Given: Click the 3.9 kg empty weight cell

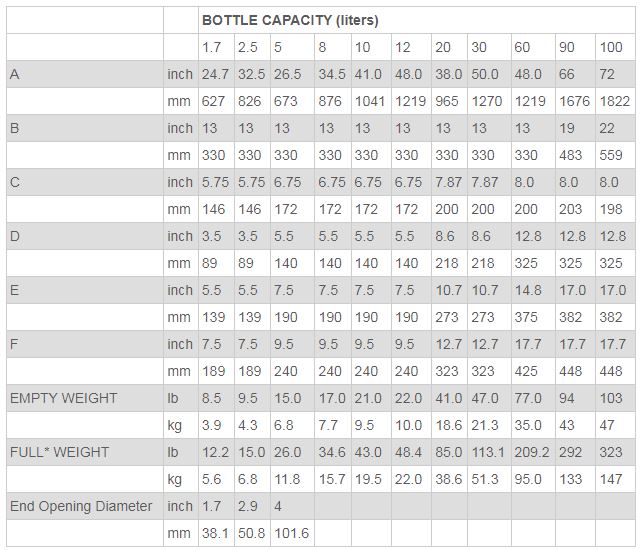Looking at the screenshot, I should pos(212,425).
